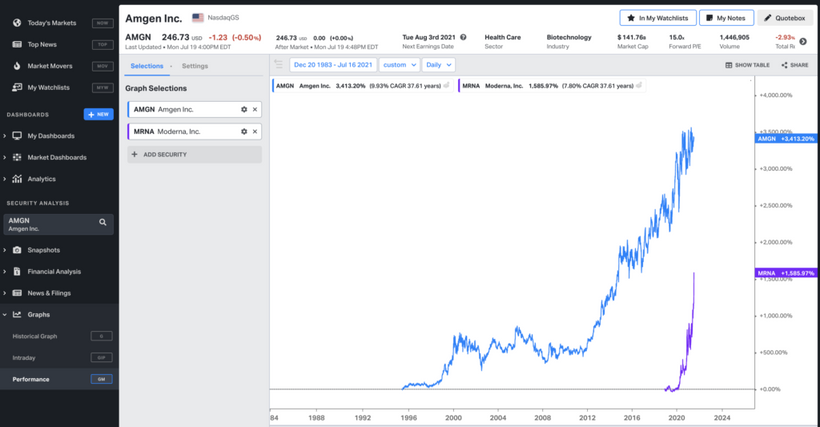Click the TOP shortcut badge

pos(102,44)
